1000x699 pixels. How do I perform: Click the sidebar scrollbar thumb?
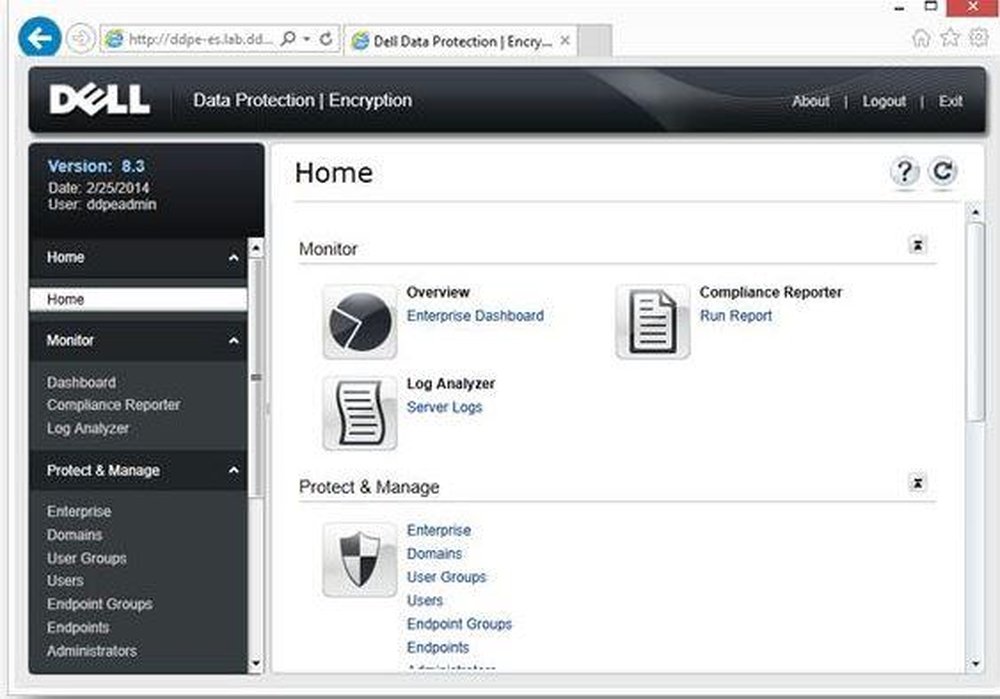tap(256, 378)
